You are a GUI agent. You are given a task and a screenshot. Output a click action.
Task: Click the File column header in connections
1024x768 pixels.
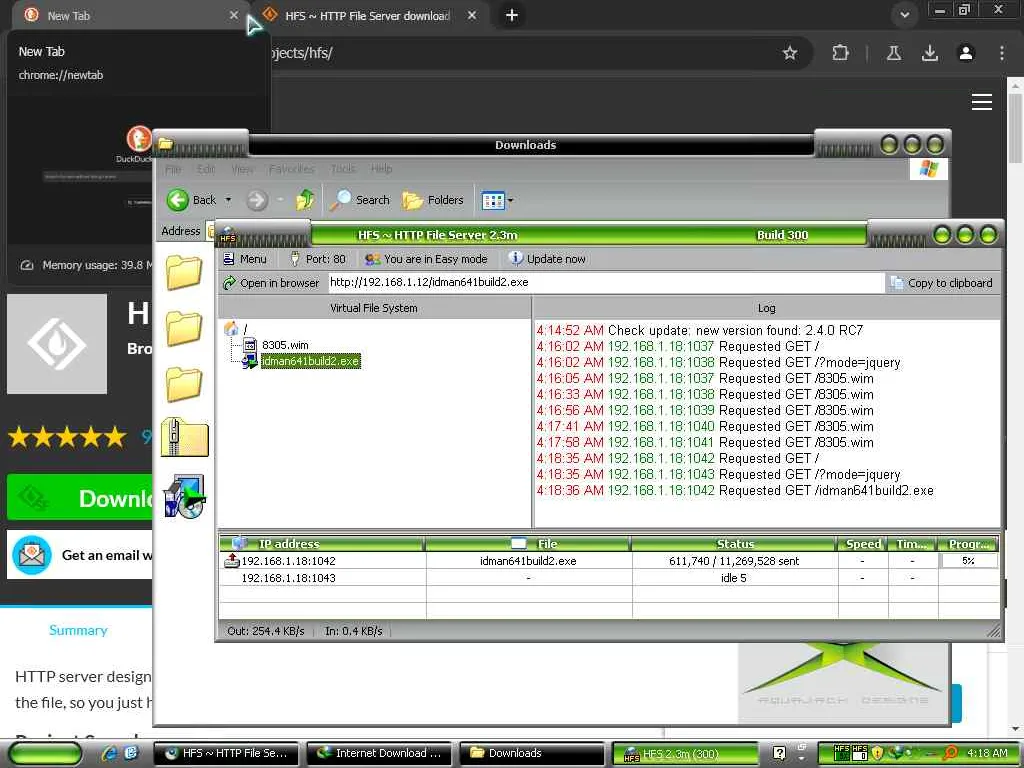[528, 544]
